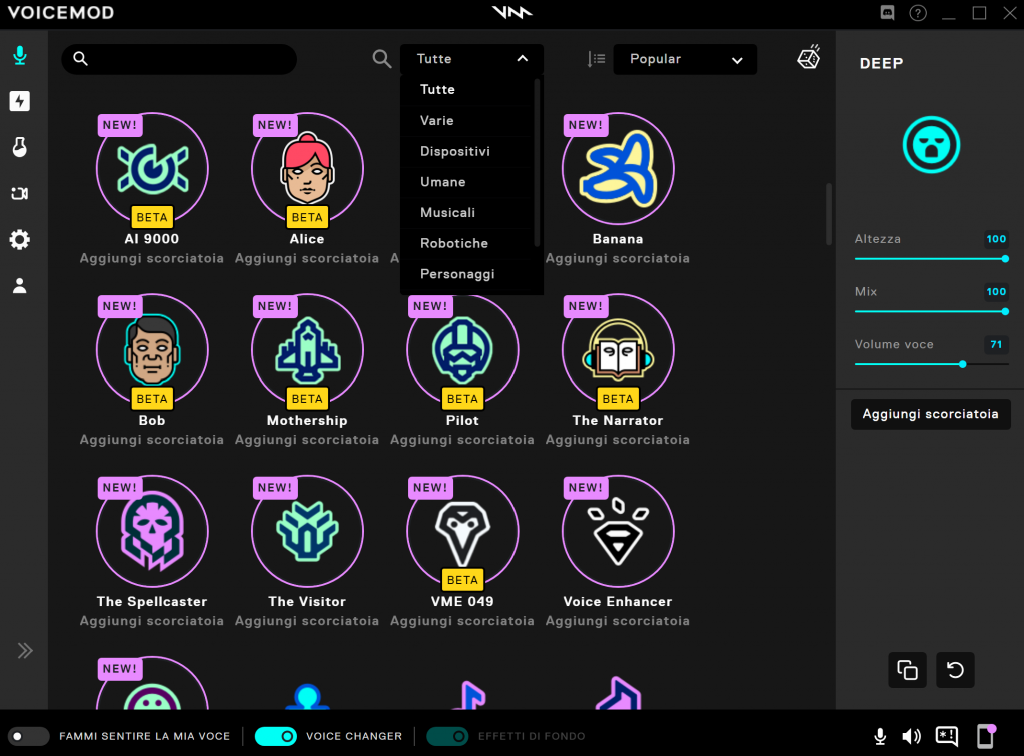
Task: Click Aggiungi scorciatoia under Voice Enhancer
Action: click(x=618, y=620)
